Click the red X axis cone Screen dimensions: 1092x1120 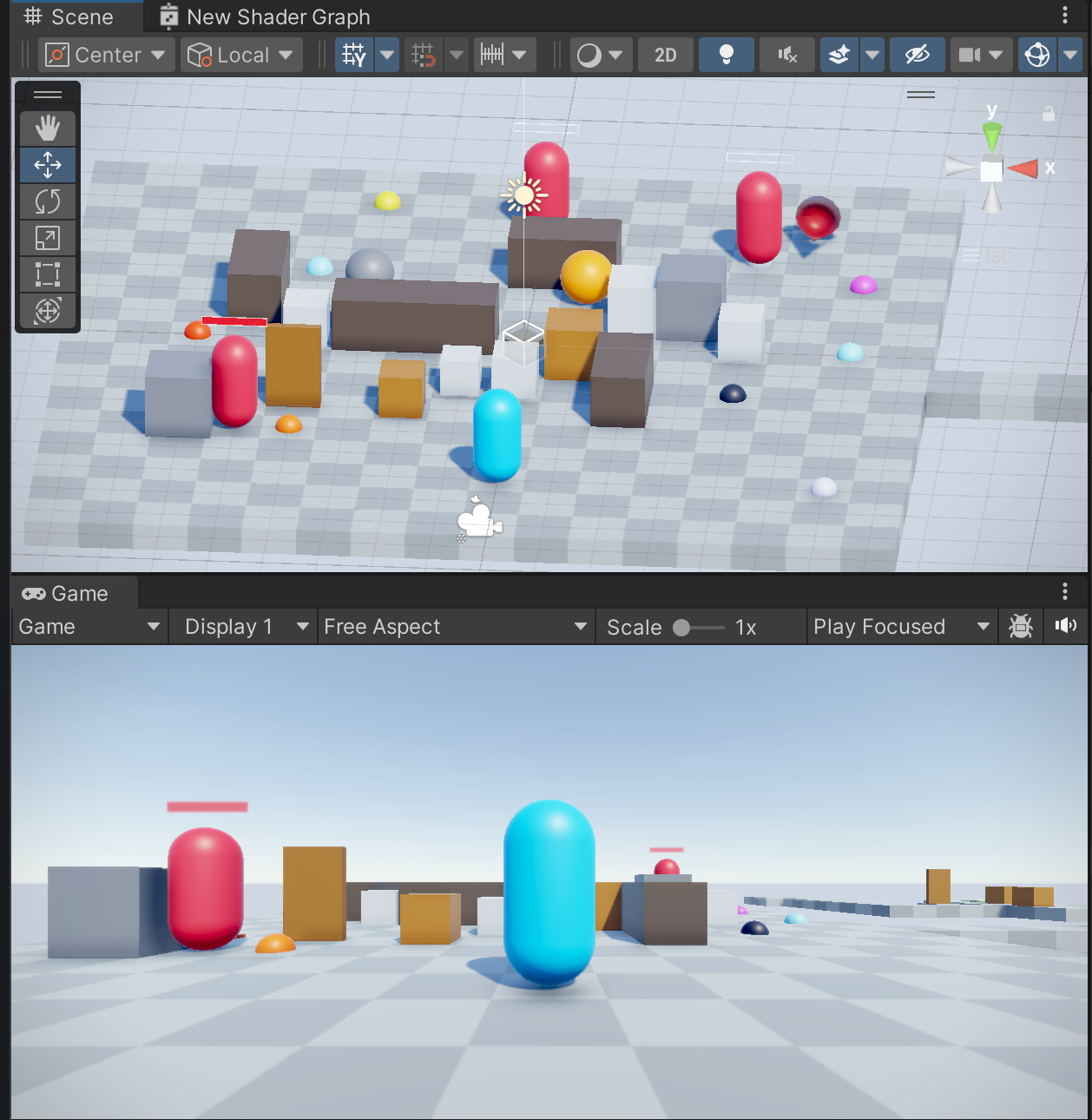point(1023,168)
